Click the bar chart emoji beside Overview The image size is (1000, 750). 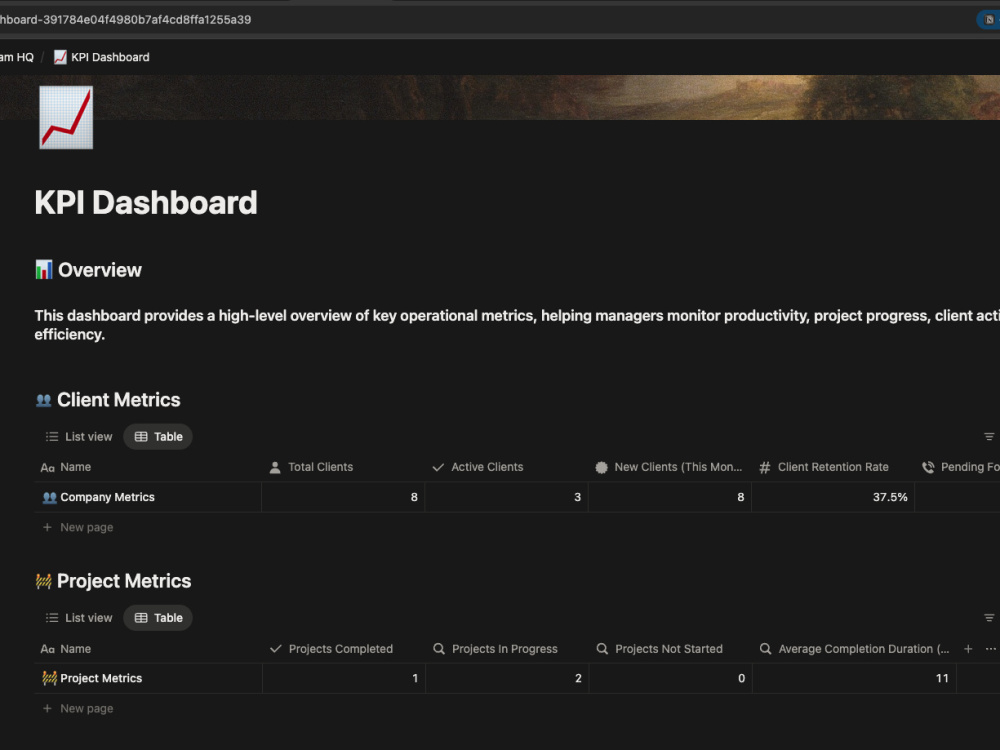pyautogui.click(x=43, y=270)
